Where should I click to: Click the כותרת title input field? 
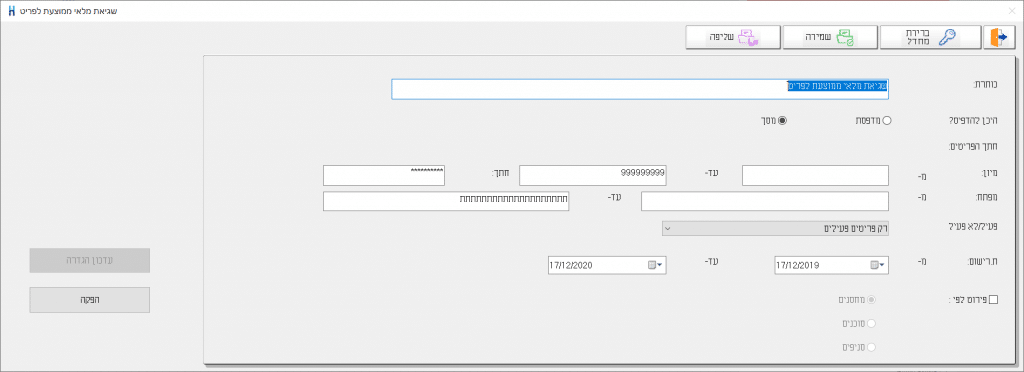(640, 89)
